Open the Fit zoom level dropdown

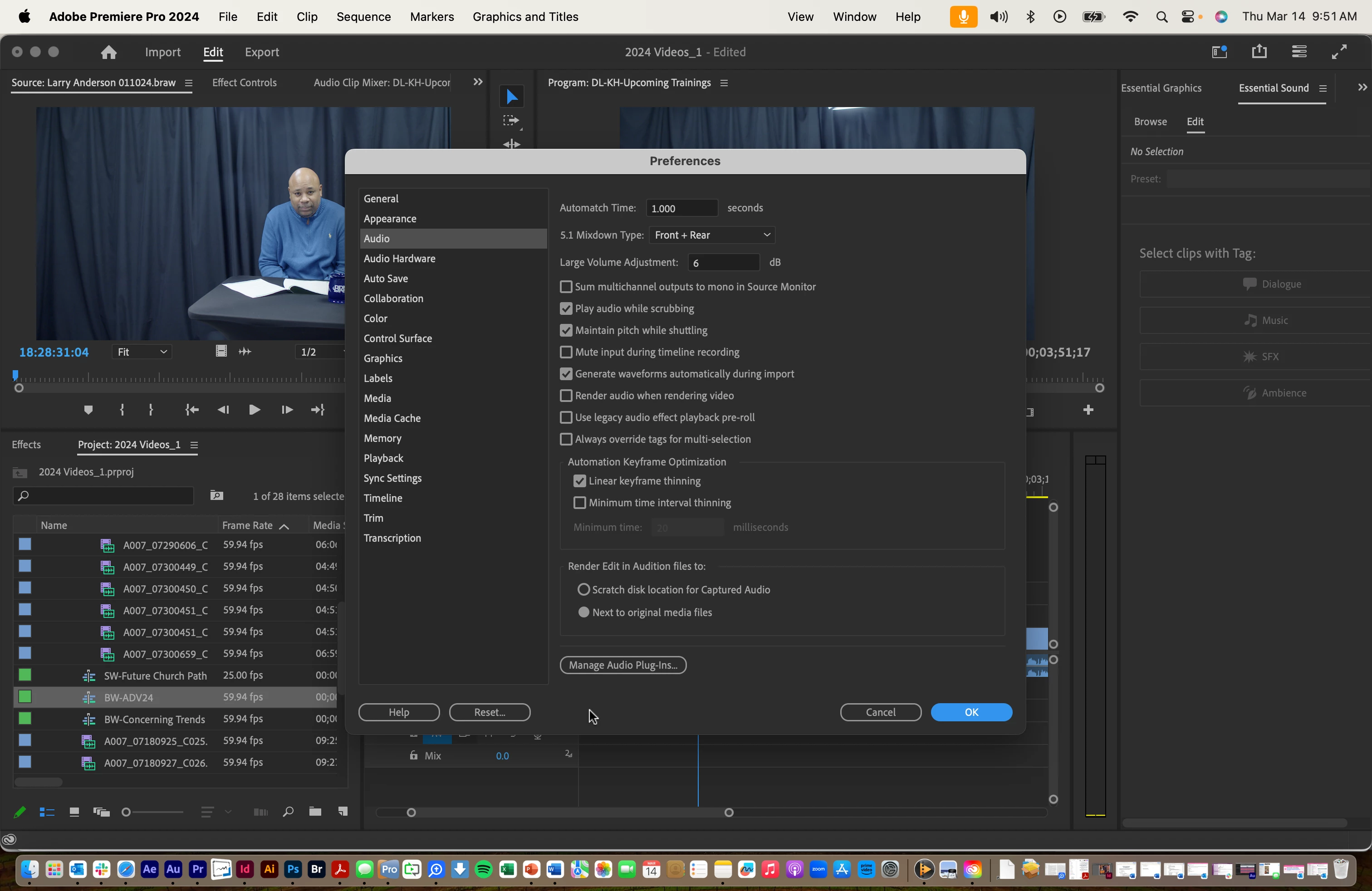pyautogui.click(x=141, y=352)
